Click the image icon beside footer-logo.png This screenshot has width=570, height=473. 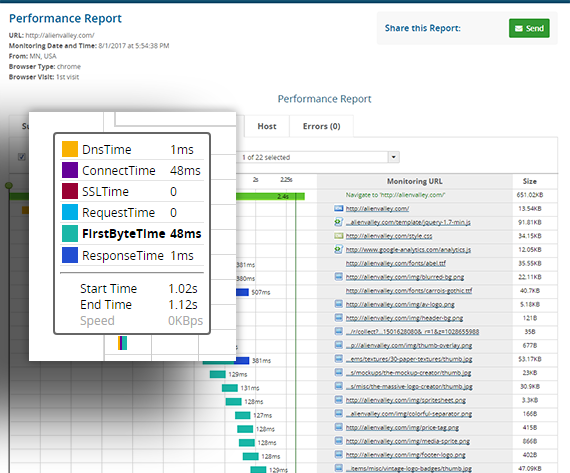click(338, 454)
